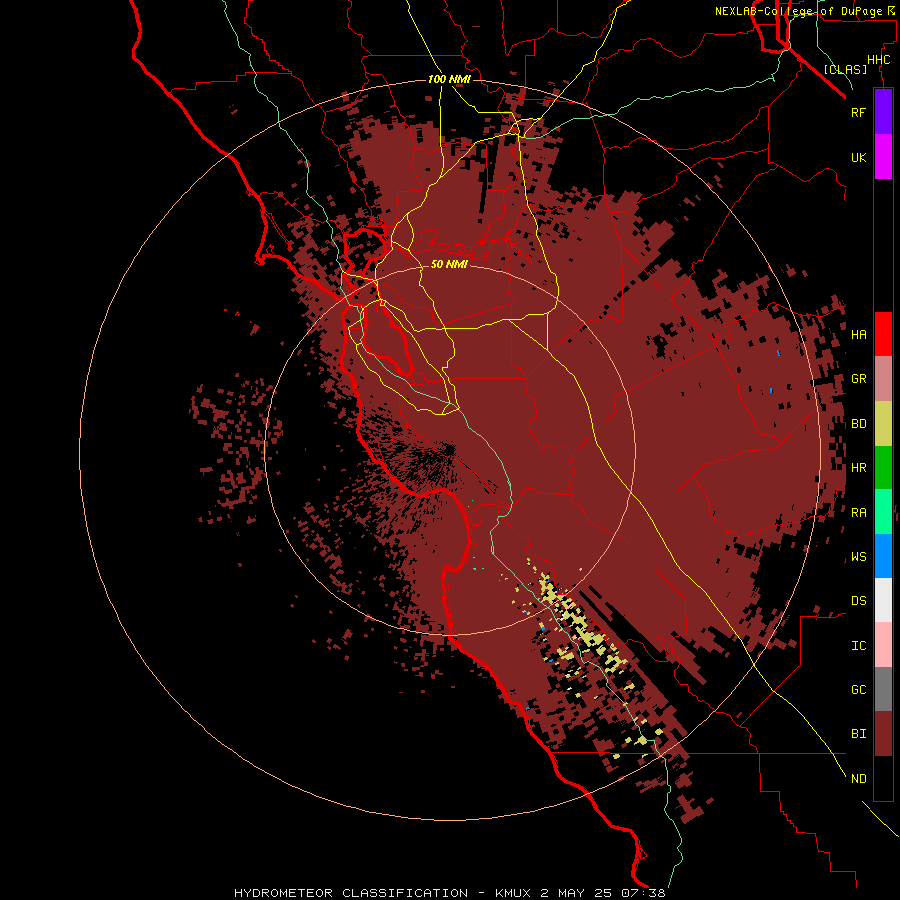Viewport: 900px width, 900px height.
Task: Click the 'NEXLAB-College of DuPage' credit text
Action: (x=798, y=11)
